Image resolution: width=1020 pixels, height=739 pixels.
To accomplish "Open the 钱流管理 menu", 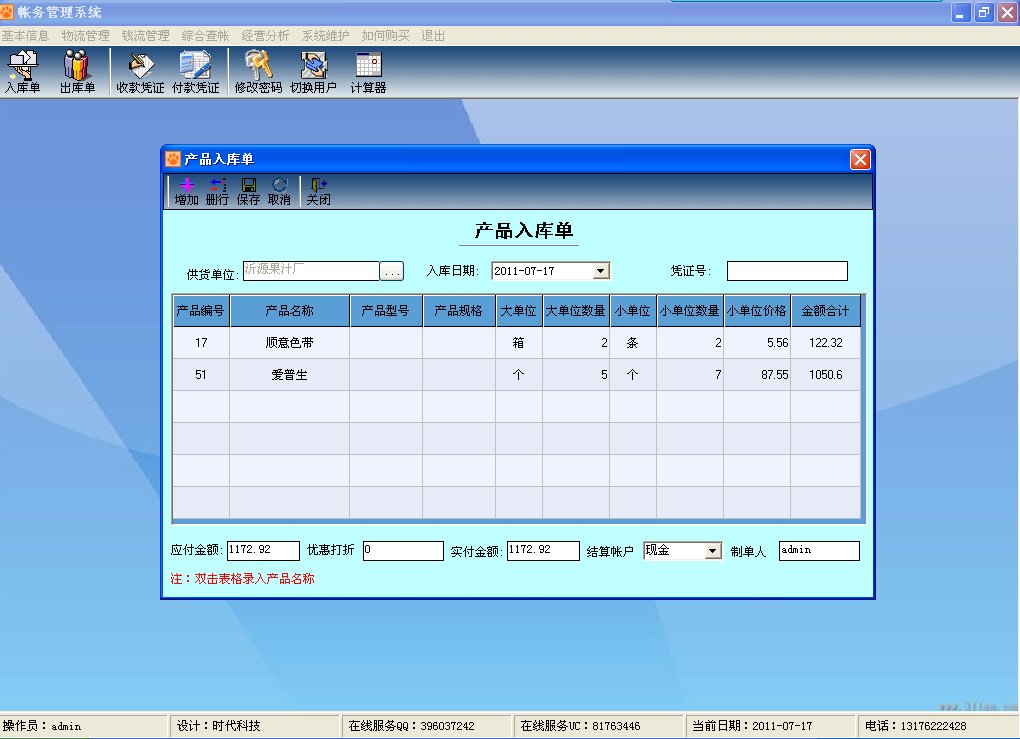I will (145, 36).
